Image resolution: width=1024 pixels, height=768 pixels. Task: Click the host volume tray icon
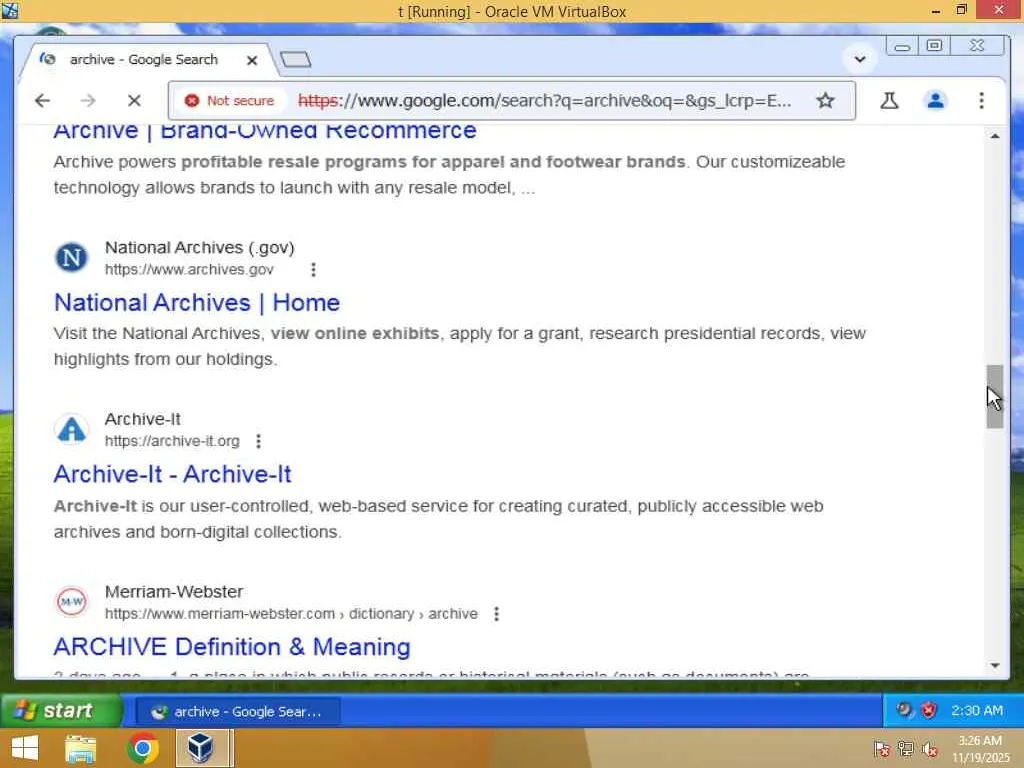pos(930,750)
